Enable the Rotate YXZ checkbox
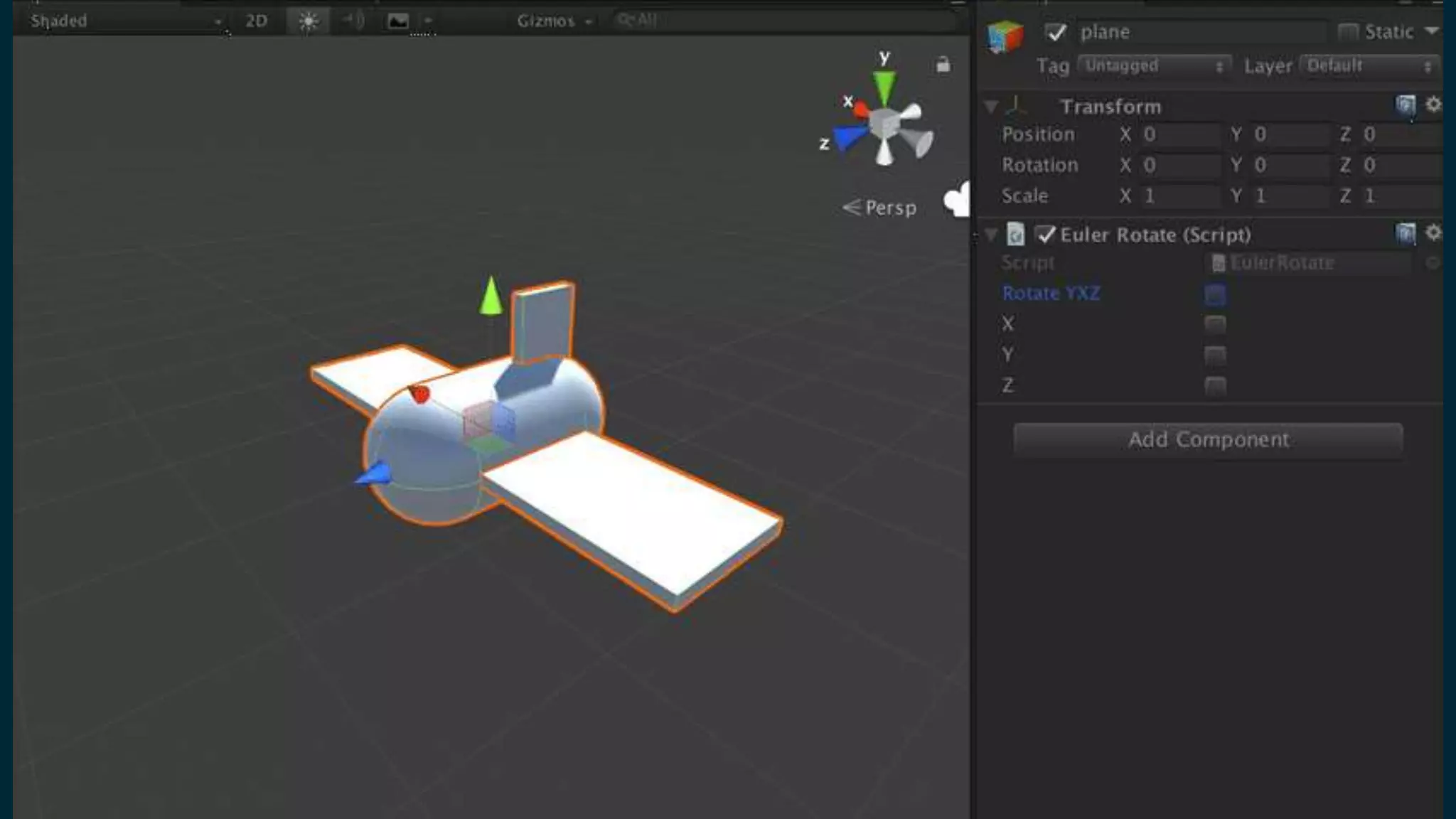Image resolution: width=1456 pixels, height=819 pixels. pyautogui.click(x=1215, y=294)
